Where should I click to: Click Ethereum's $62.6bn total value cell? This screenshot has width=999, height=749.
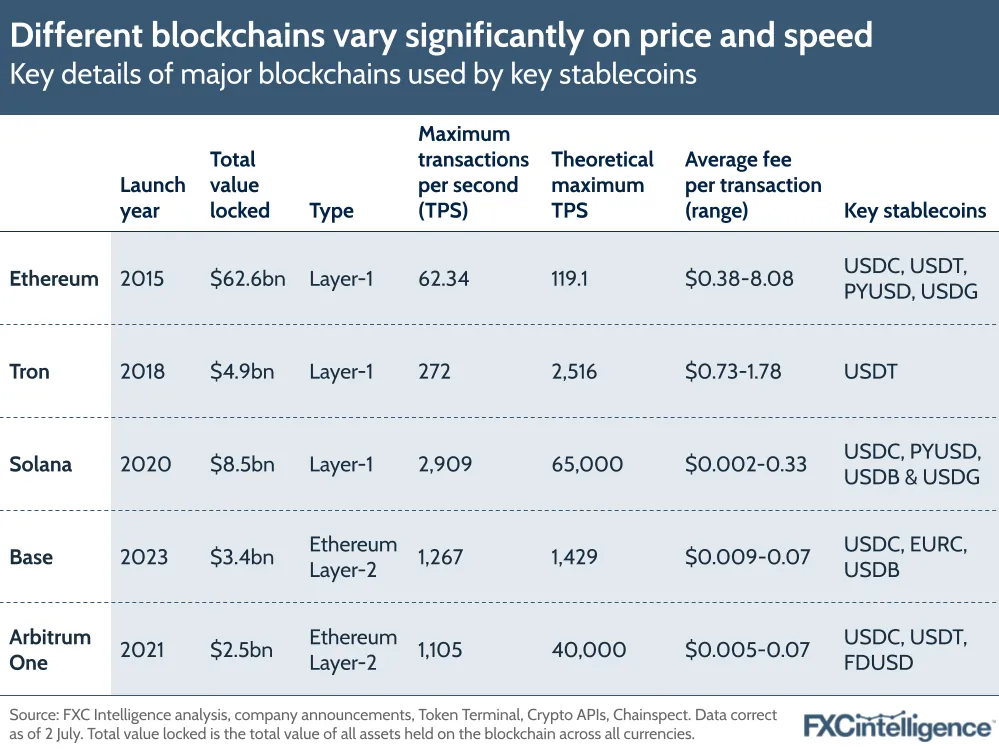[247, 278]
